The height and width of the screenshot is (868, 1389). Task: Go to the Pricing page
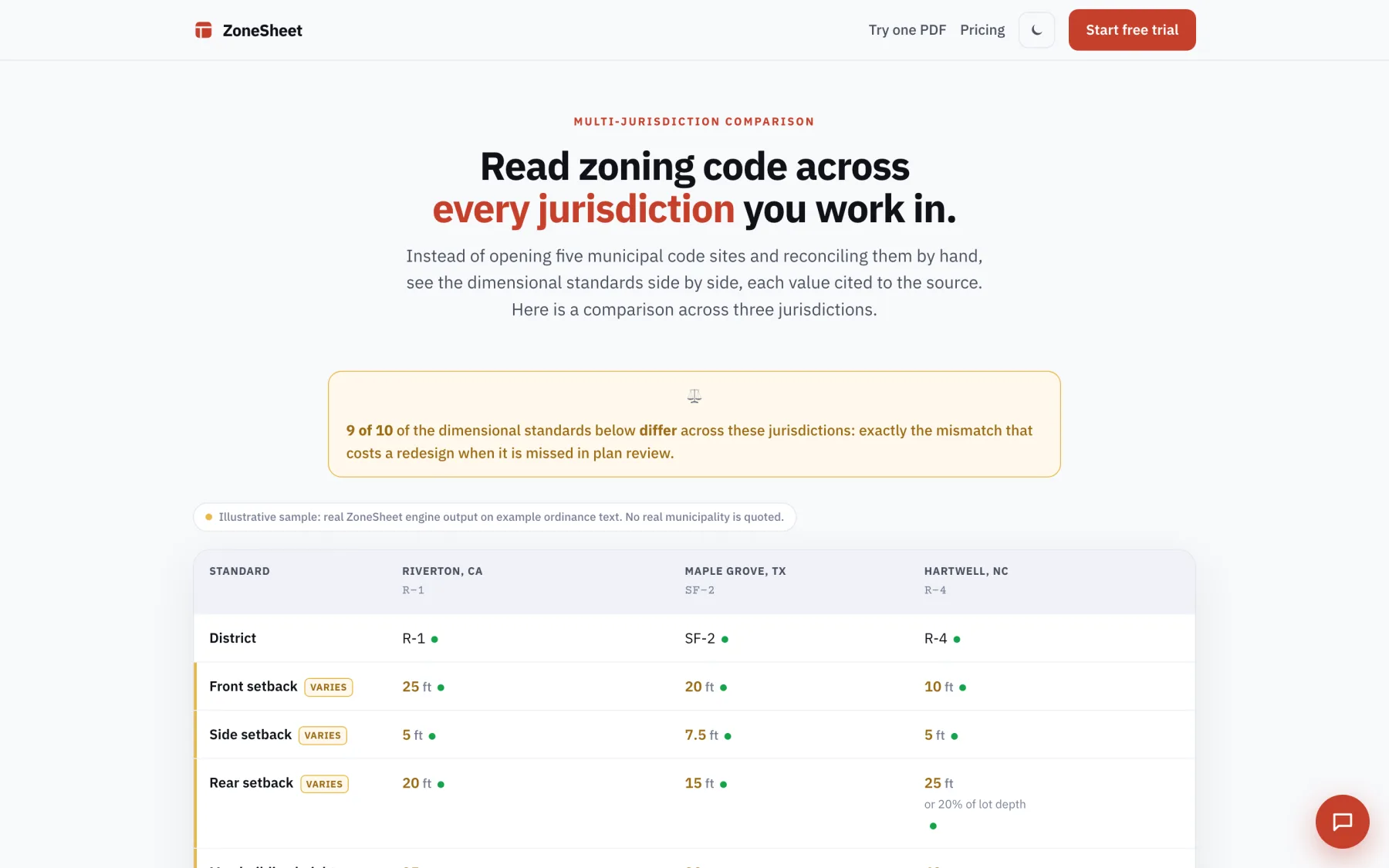click(x=982, y=30)
